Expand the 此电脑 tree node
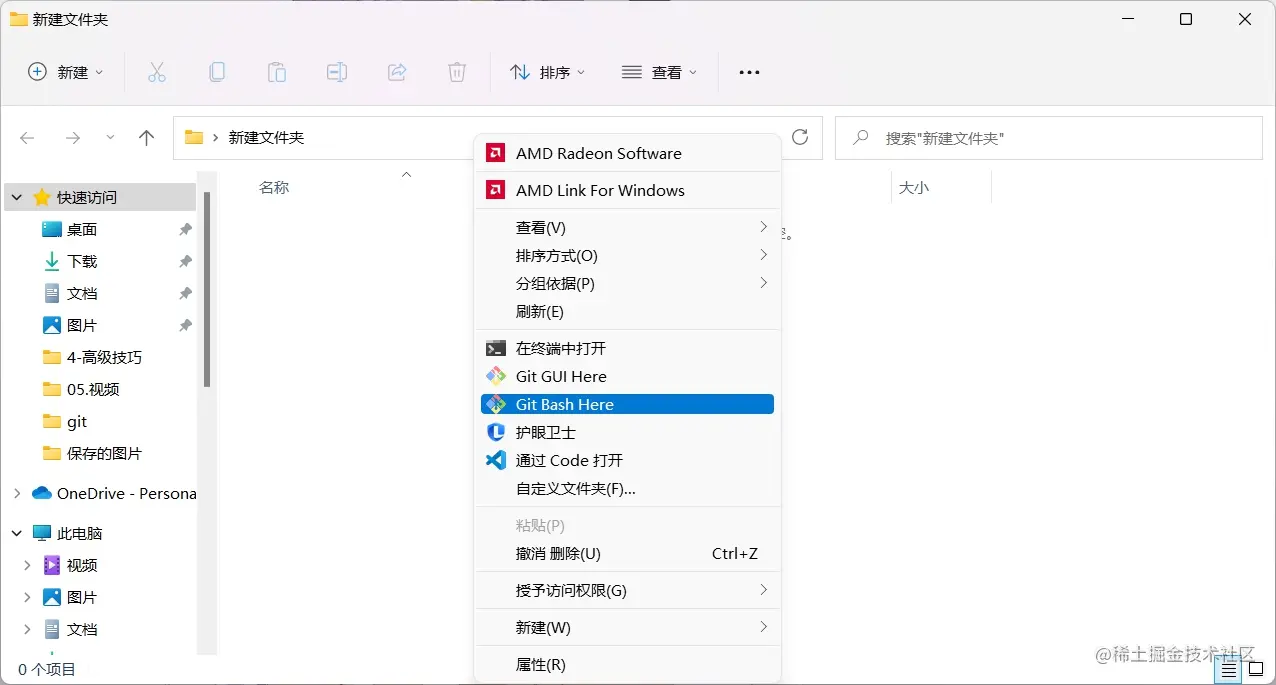1276x685 pixels. (x=16, y=533)
